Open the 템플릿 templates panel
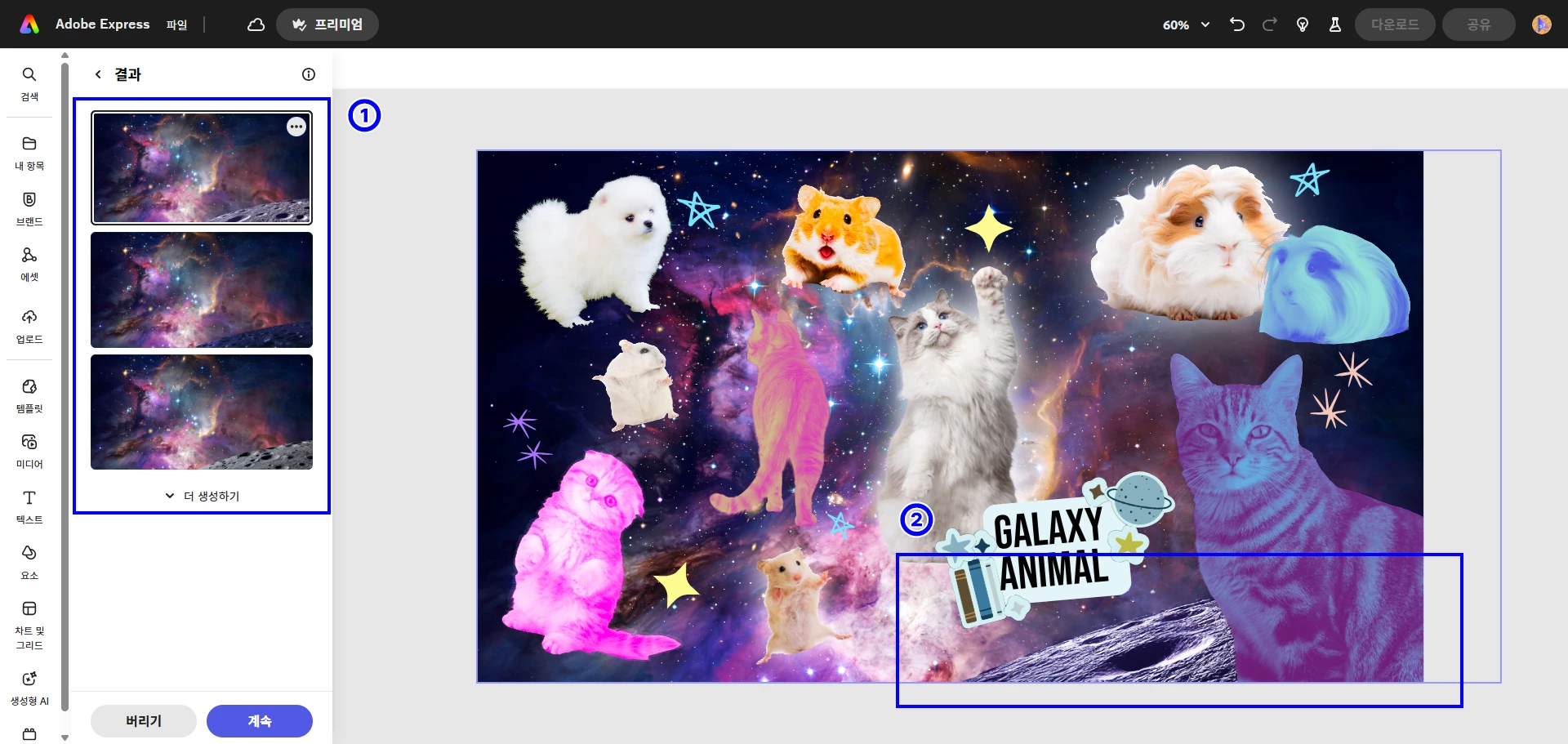The image size is (1568, 744). (29, 395)
